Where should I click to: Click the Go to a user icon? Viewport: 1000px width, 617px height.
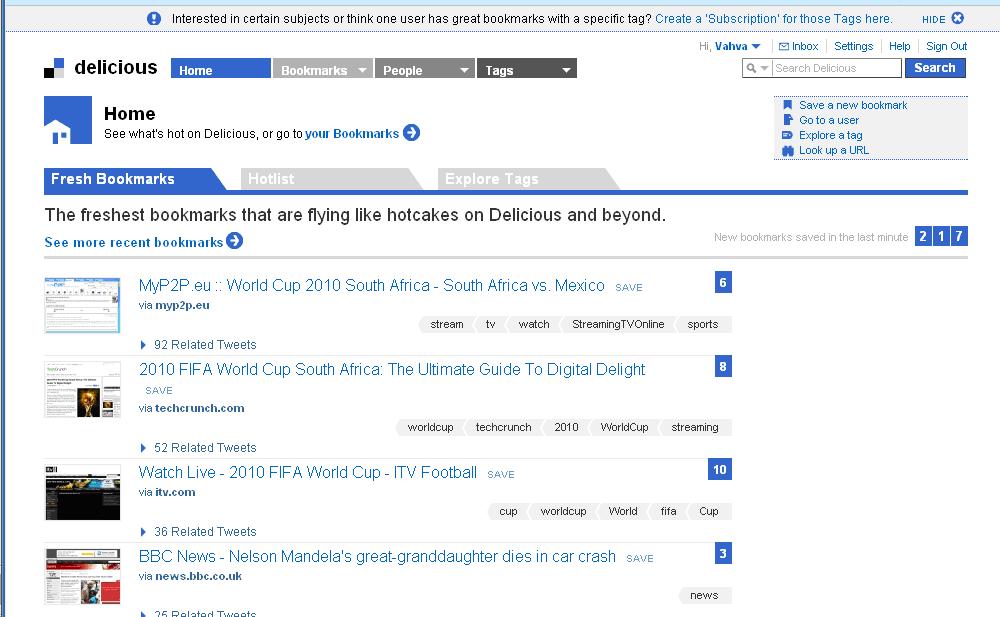[x=788, y=120]
